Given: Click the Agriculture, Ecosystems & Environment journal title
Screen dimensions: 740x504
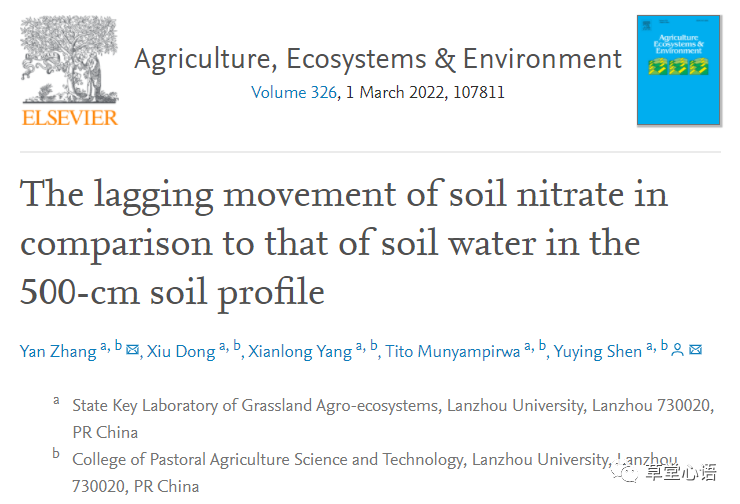Looking at the screenshot, I should 378,59.
